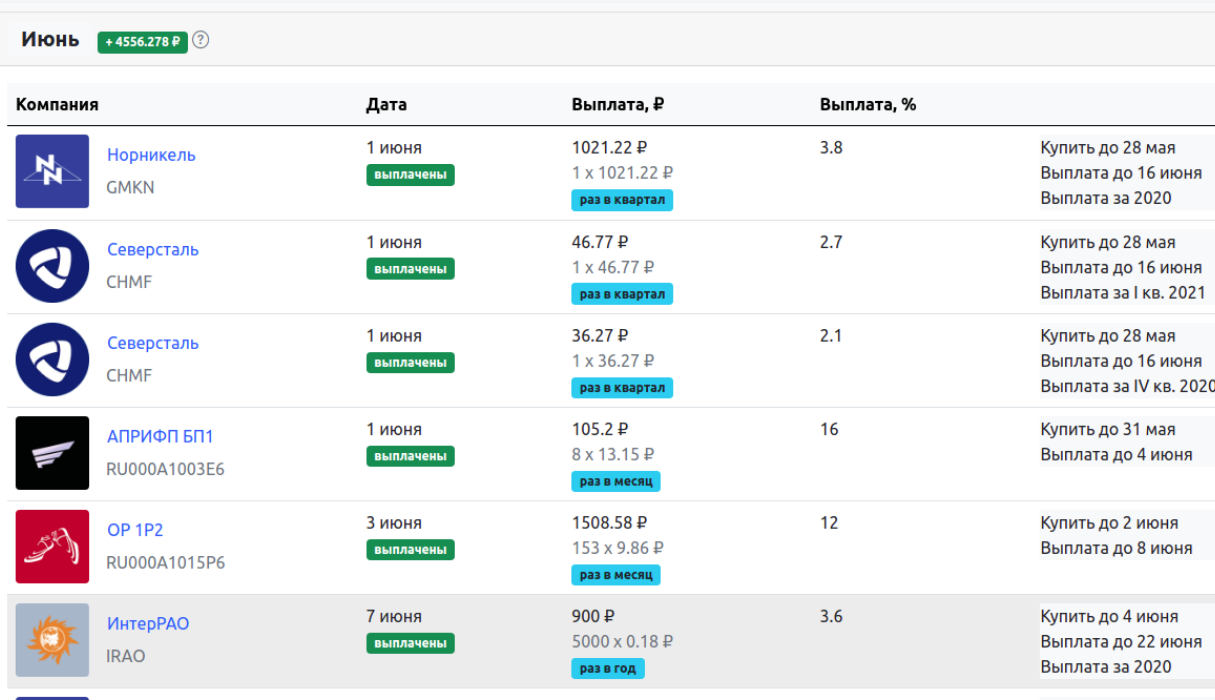Click Выплата до 8 июня text
This screenshot has width=1215, height=700.
tap(1117, 548)
